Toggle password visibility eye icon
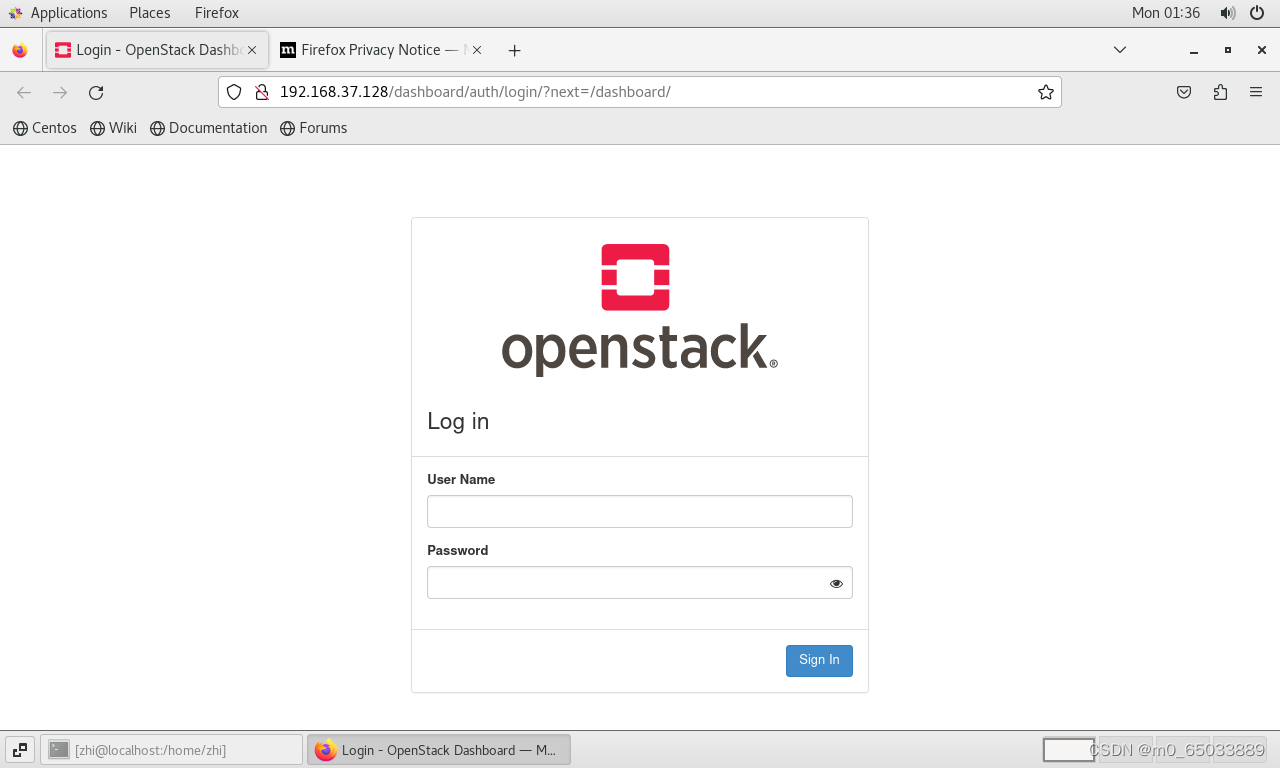 (836, 583)
